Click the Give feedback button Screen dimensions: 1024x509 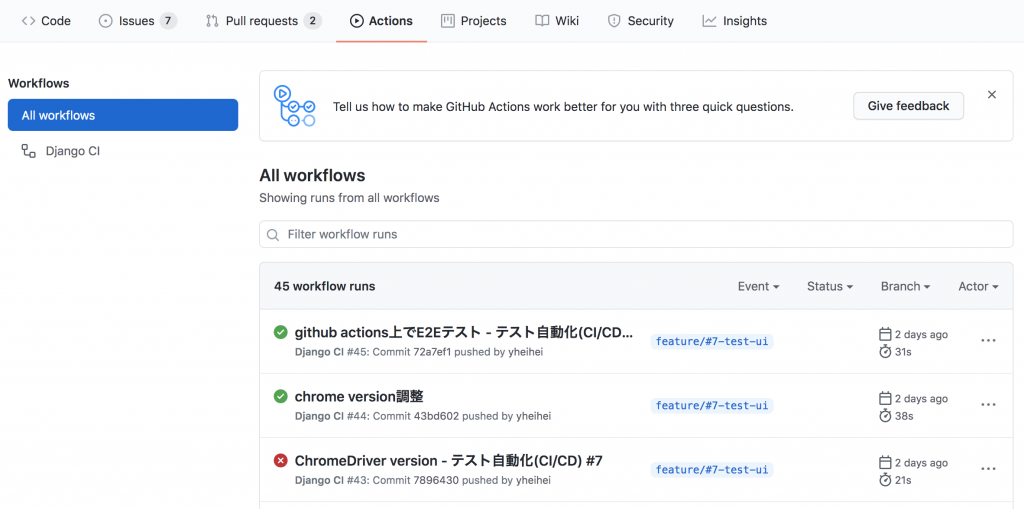[908, 106]
